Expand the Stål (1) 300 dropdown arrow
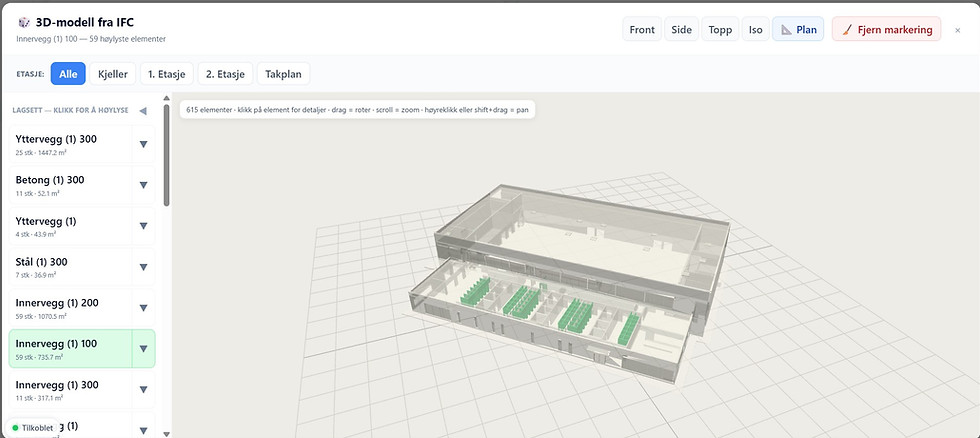This screenshot has width=980, height=438. [143, 267]
